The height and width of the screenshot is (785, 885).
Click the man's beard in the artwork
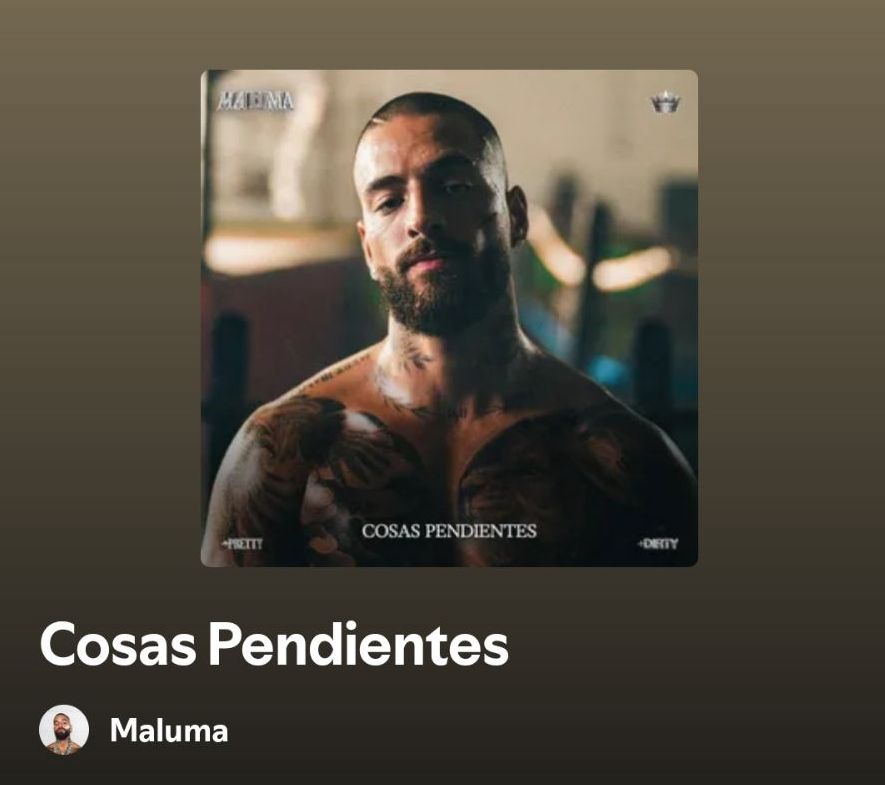click(437, 293)
